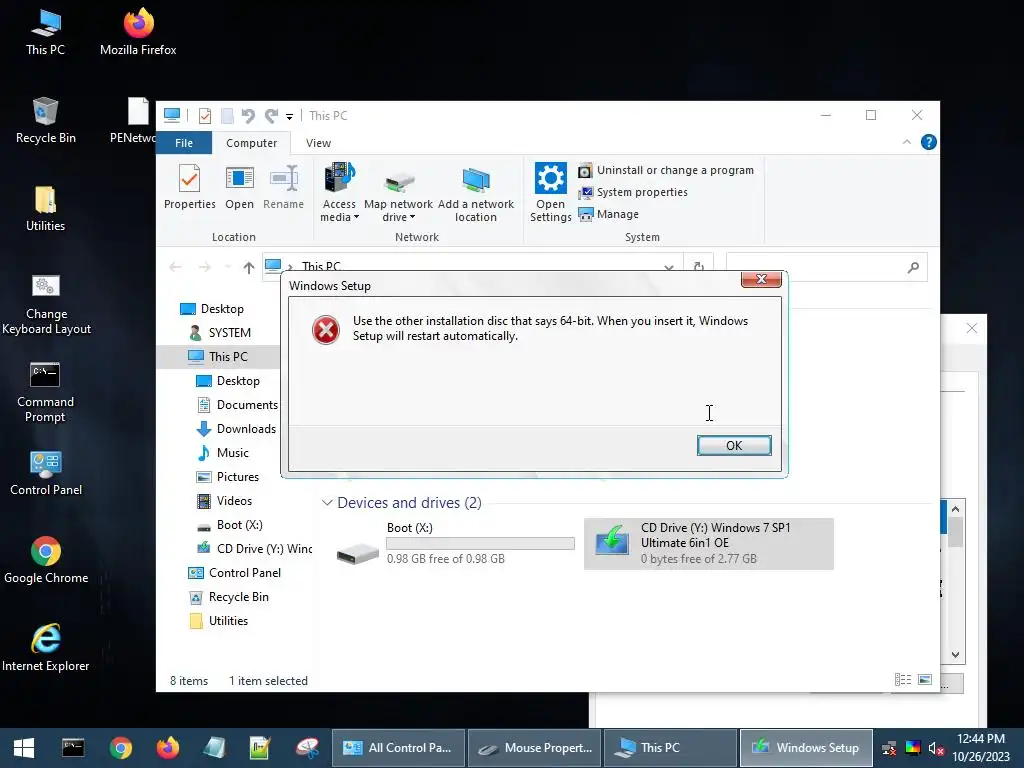The height and width of the screenshot is (768, 1024).
Task: Click the Refresh button beside the address bar
Action: point(699,266)
